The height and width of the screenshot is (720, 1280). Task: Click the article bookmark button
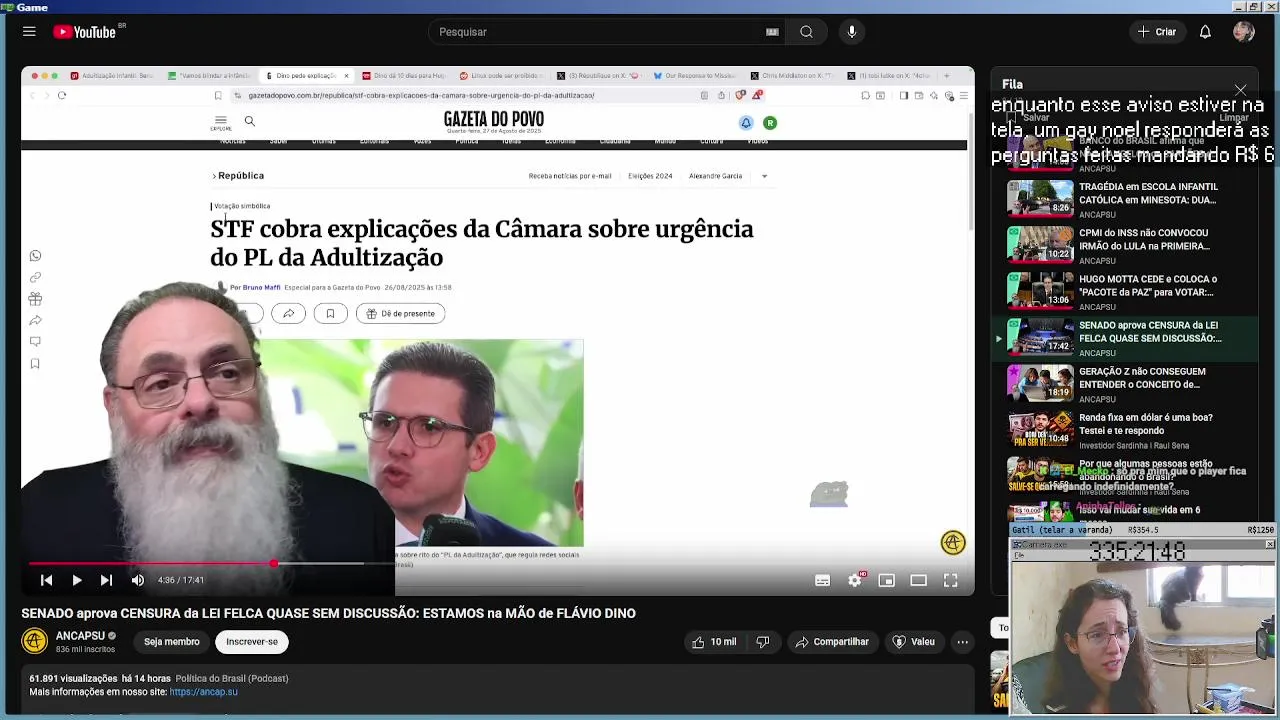click(330, 313)
